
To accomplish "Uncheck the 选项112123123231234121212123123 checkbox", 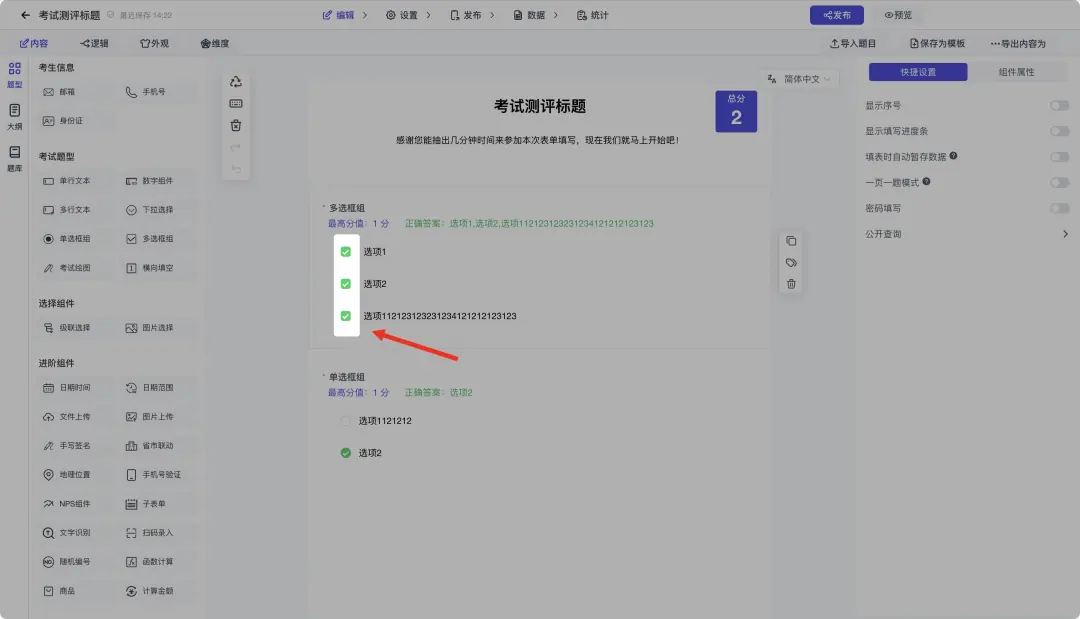I will click(x=346, y=315).
